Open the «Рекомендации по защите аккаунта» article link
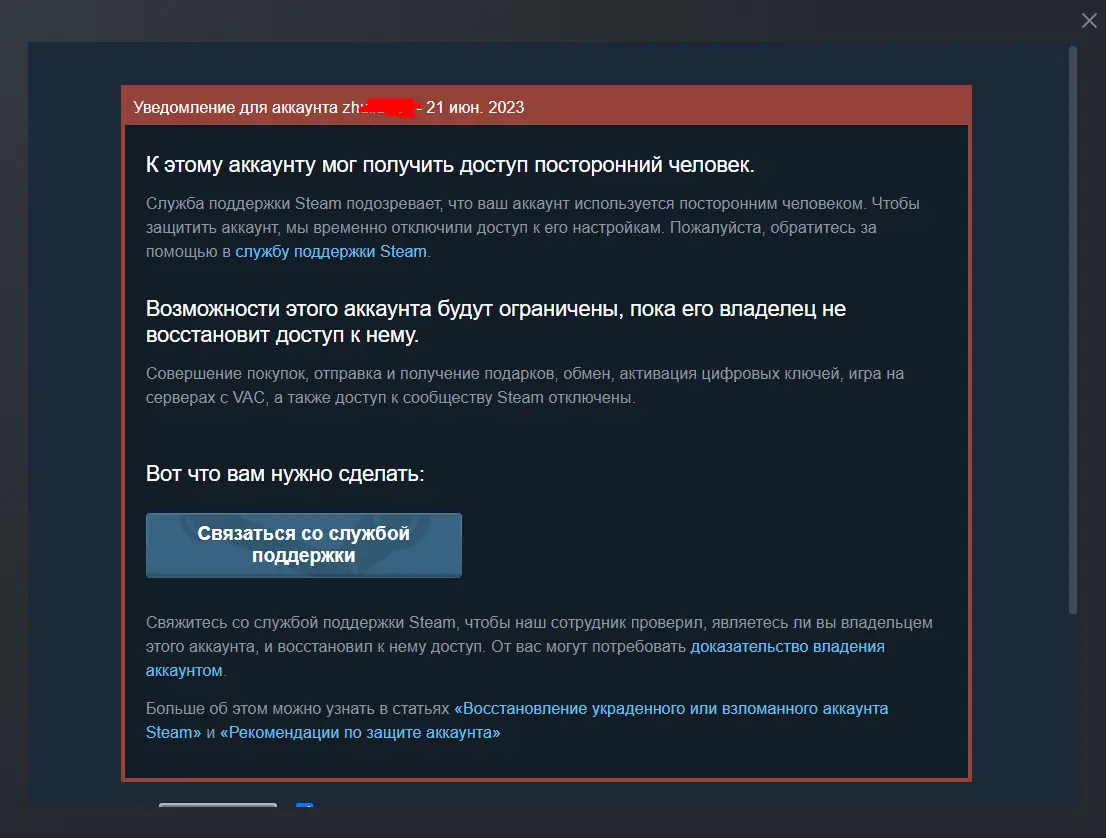 (360, 733)
